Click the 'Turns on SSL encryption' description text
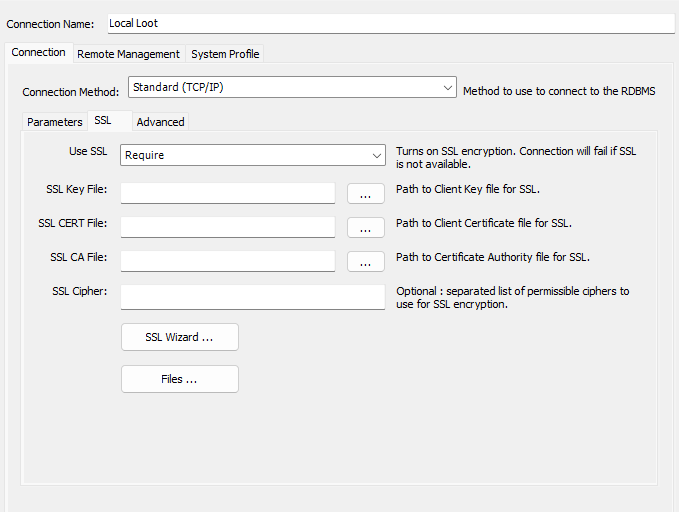Screen dimensions: 679x512 [x=516, y=158]
